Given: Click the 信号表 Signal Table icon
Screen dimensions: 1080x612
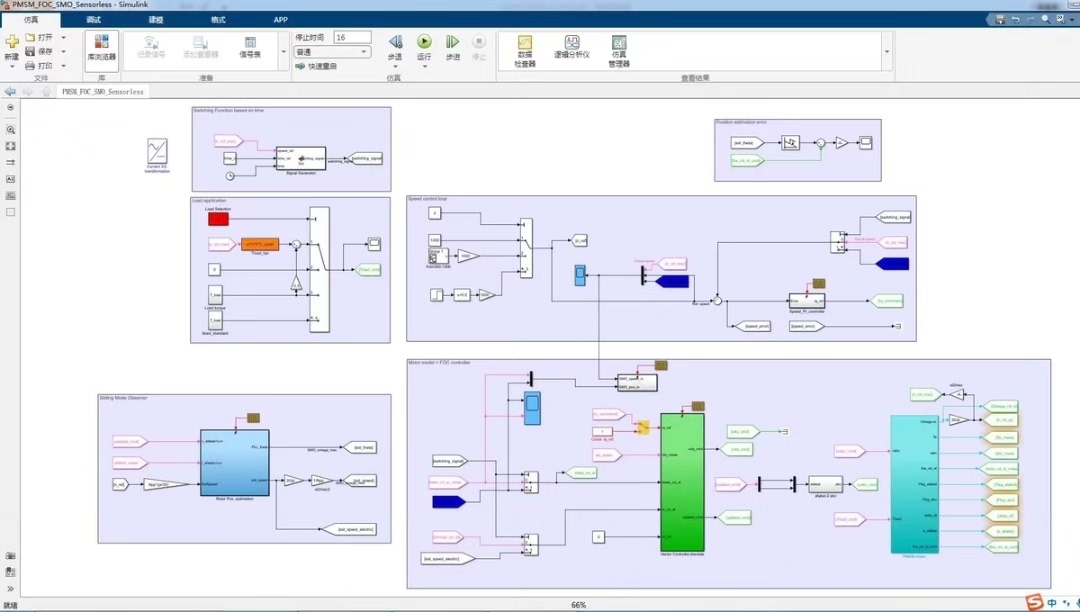Looking at the screenshot, I should 250,47.
